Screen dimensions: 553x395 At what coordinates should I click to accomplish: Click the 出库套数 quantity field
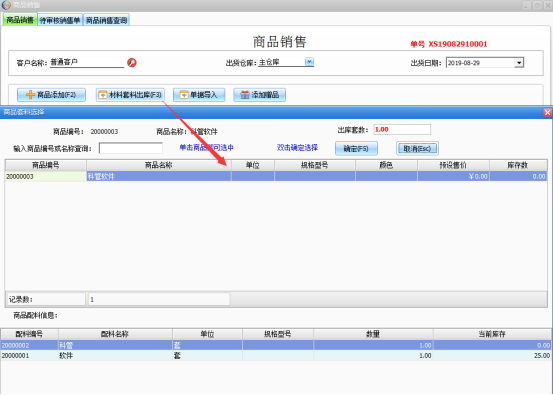tap(402, 129)
